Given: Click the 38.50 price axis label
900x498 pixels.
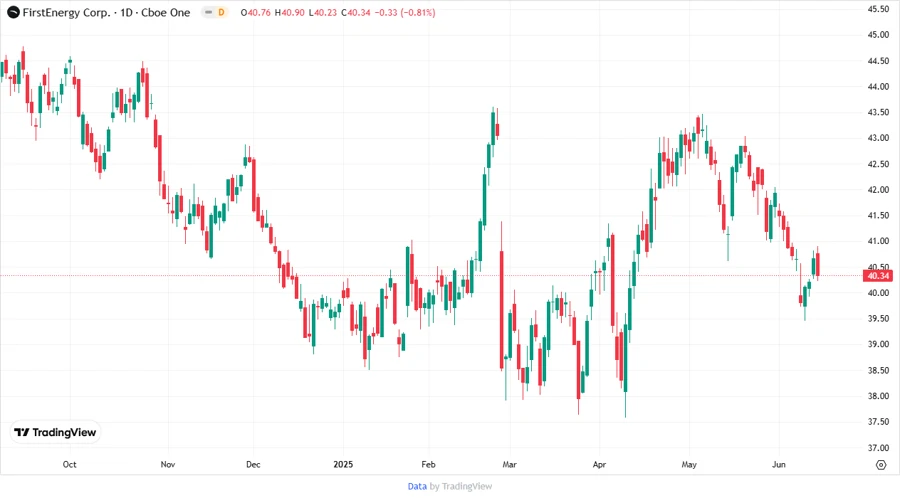Looking at the screenshot, I should (x=878, y=371).
